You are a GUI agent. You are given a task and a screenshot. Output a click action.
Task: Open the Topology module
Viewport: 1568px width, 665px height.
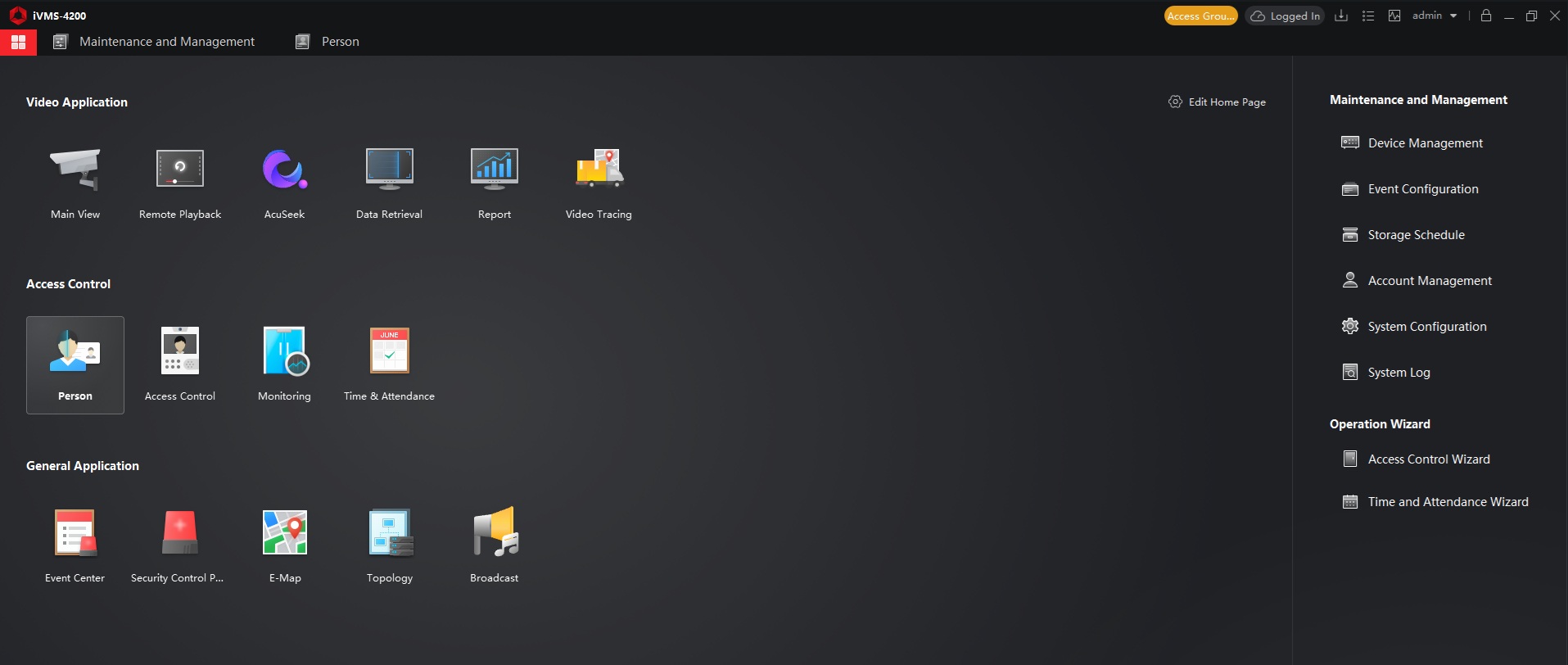(390, 547)
